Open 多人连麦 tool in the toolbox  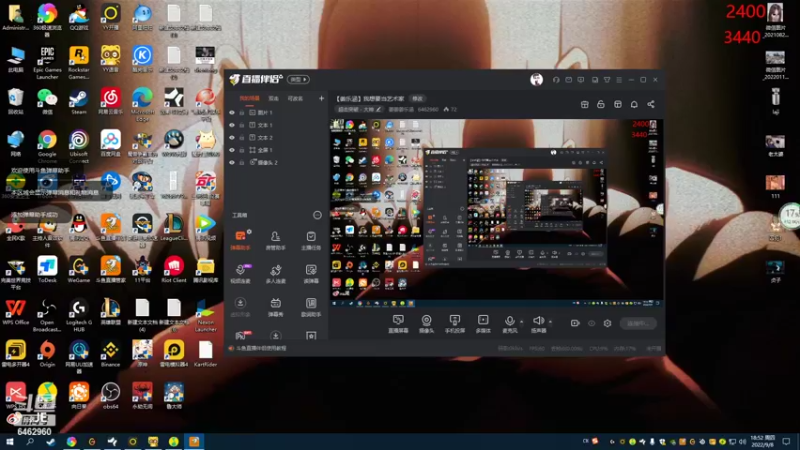[x=276, y=273]
